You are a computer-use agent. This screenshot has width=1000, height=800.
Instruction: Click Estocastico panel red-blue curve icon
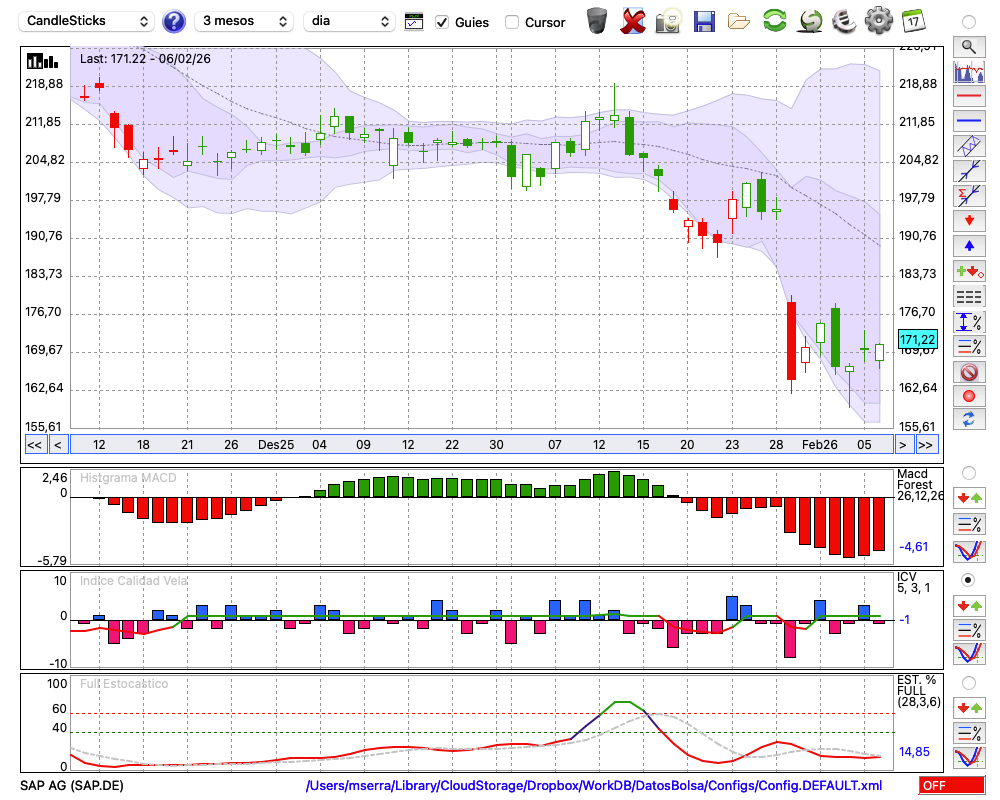(969, 757)
